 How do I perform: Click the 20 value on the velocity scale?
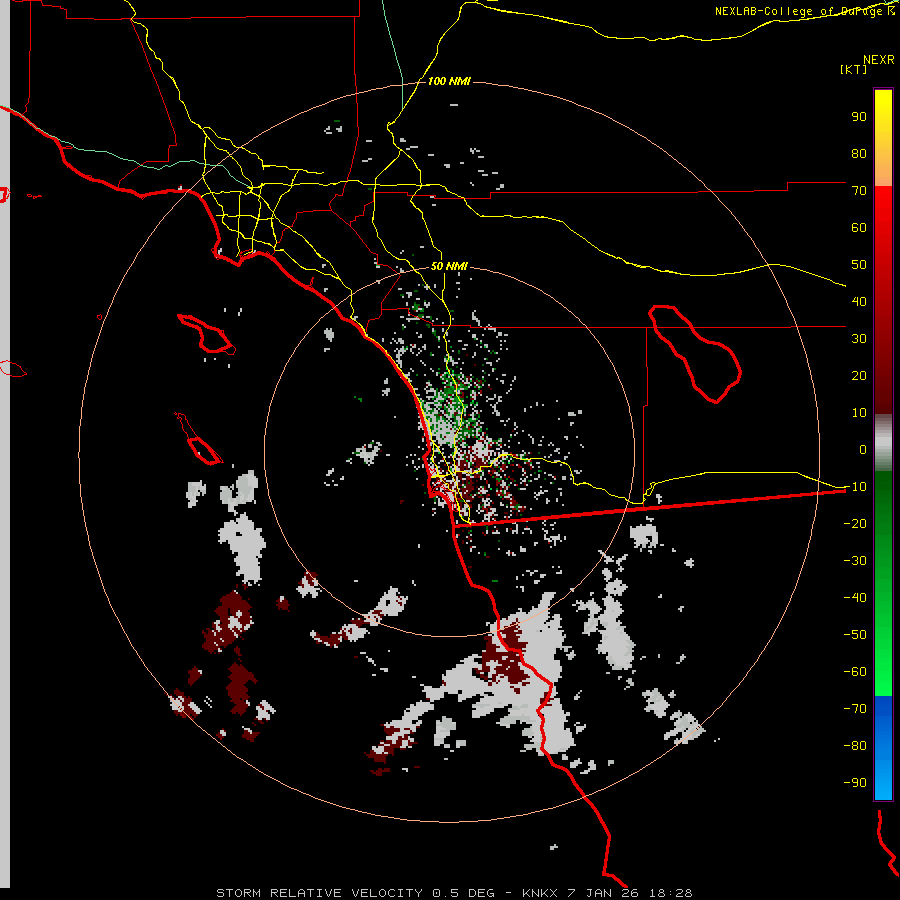[859, 376]
